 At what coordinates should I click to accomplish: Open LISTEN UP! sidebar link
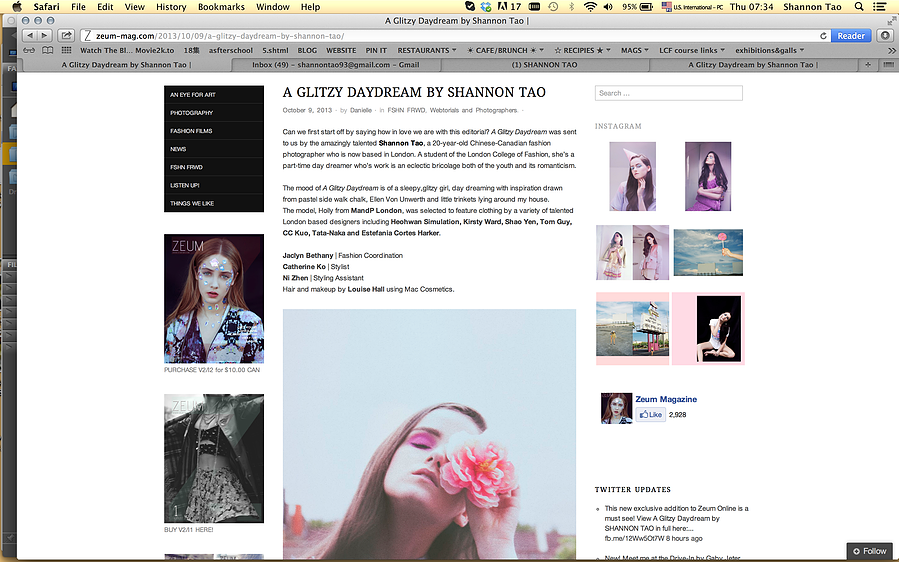pyautogui.click(x=214, y=185)
